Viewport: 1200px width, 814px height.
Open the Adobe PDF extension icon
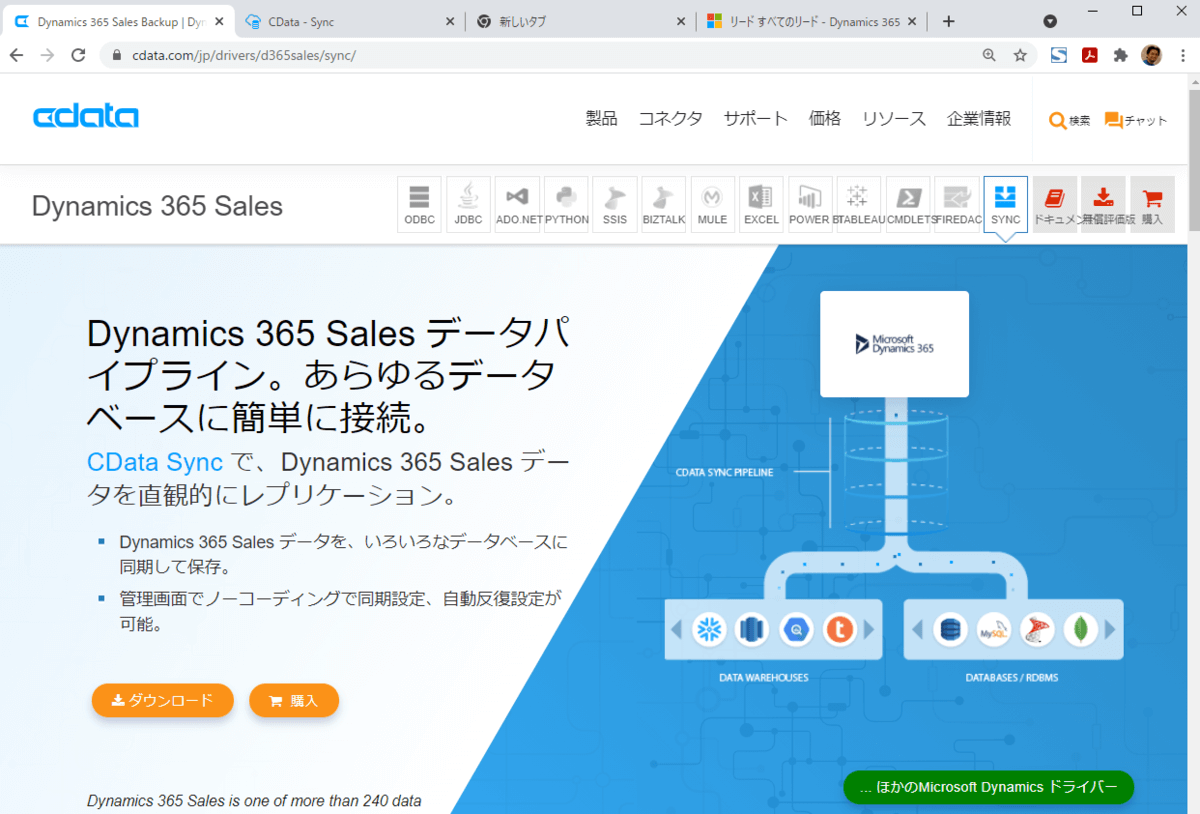pyautogui.click(x=1090, y=55)
